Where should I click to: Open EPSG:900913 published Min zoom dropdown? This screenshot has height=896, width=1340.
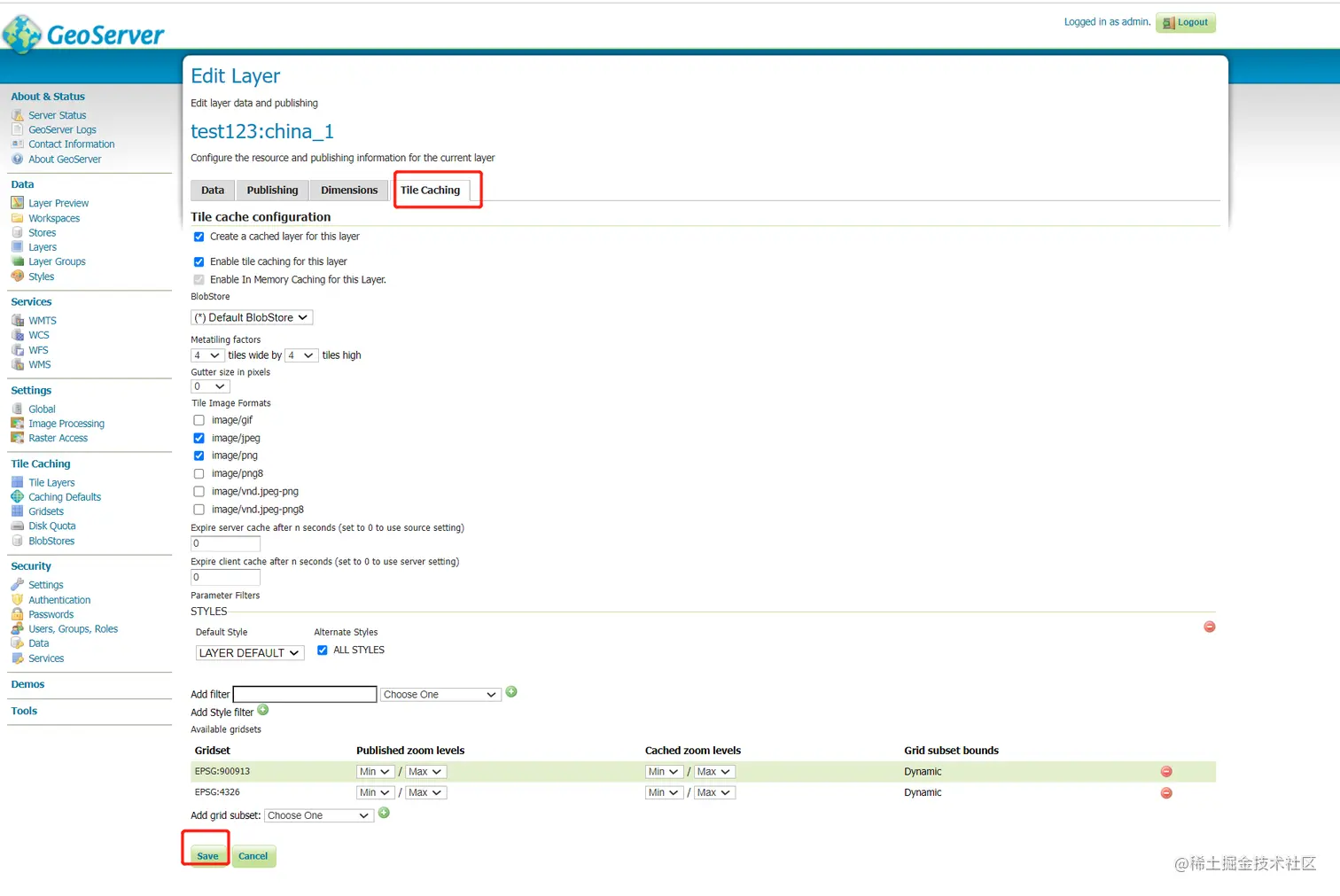[375, 772]
